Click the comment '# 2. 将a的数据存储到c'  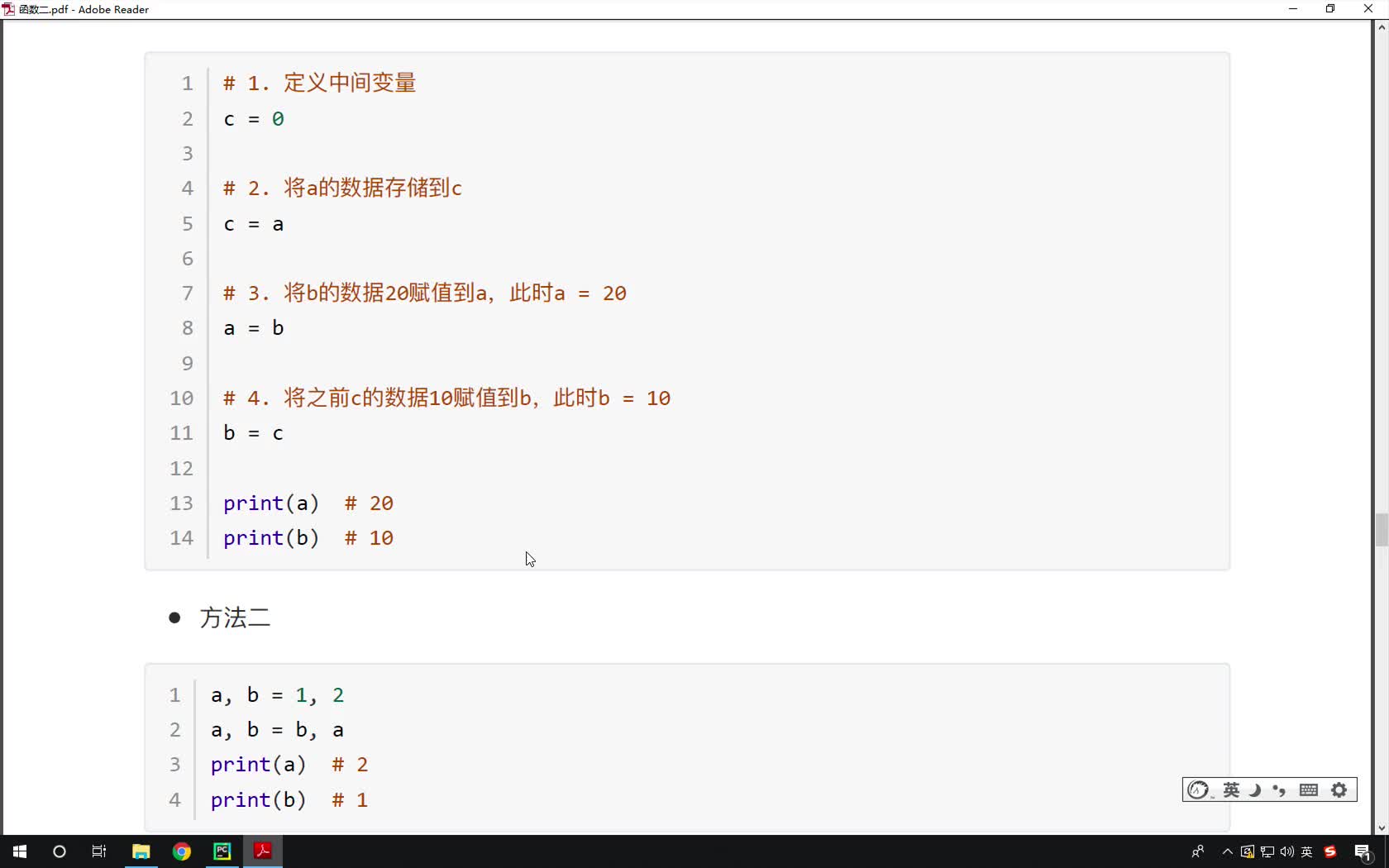click(x=342, y=188)
